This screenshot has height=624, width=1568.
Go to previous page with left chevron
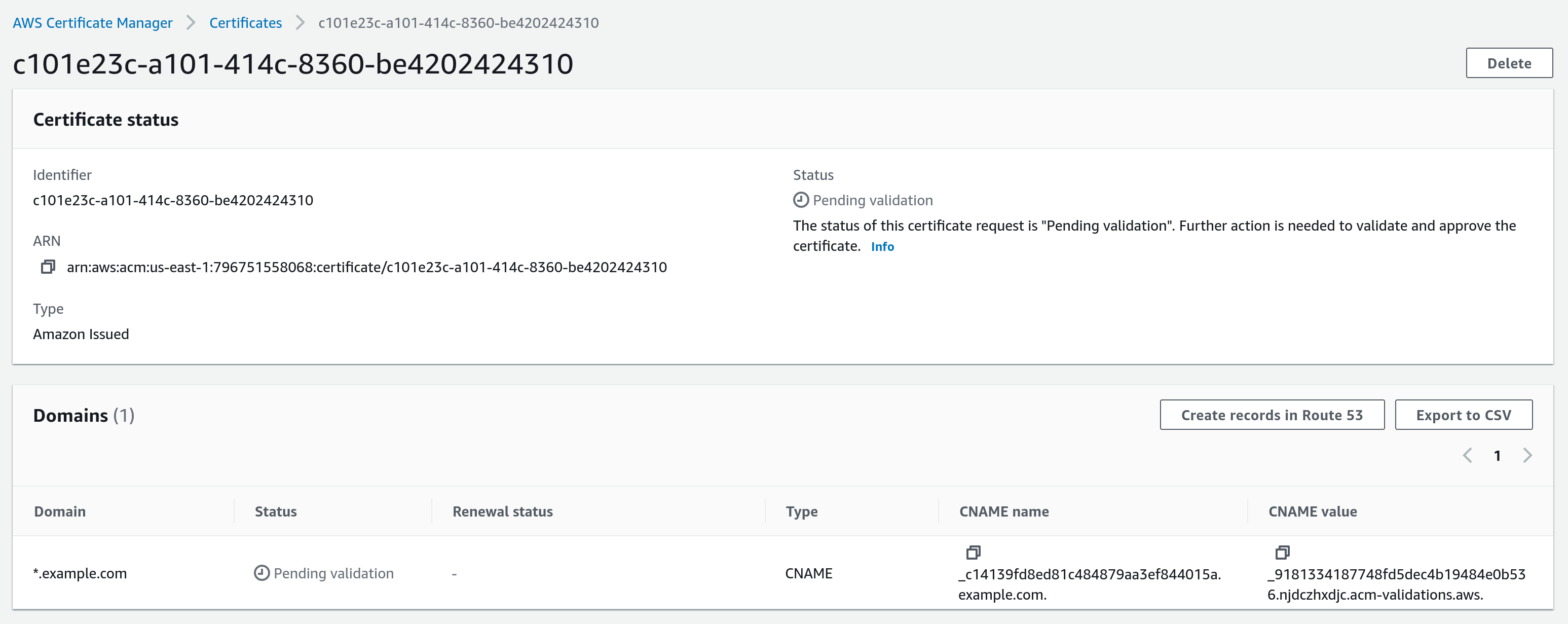coord(1468,455)
